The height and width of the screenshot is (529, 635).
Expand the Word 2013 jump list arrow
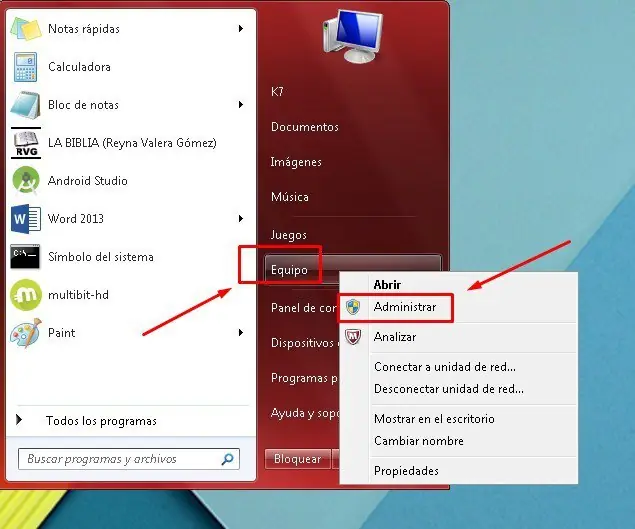pos(241,219)
